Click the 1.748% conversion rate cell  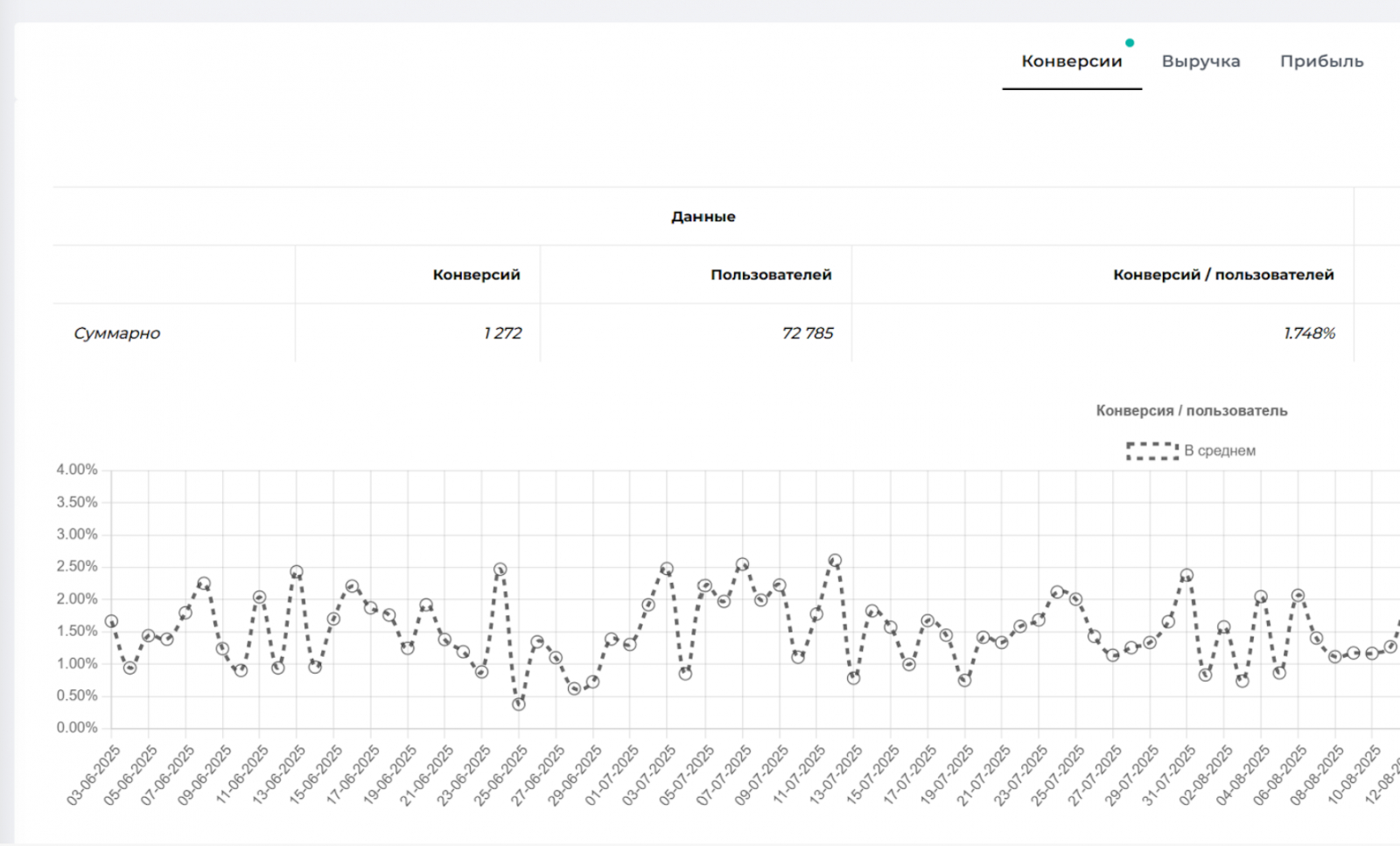tap(1308, 333)
